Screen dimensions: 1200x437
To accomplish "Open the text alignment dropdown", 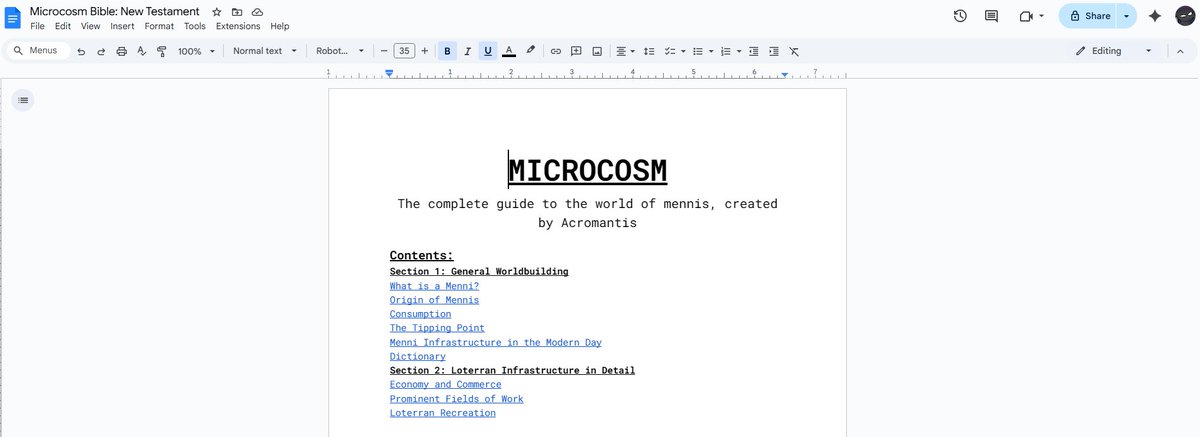I will point(626,51).
